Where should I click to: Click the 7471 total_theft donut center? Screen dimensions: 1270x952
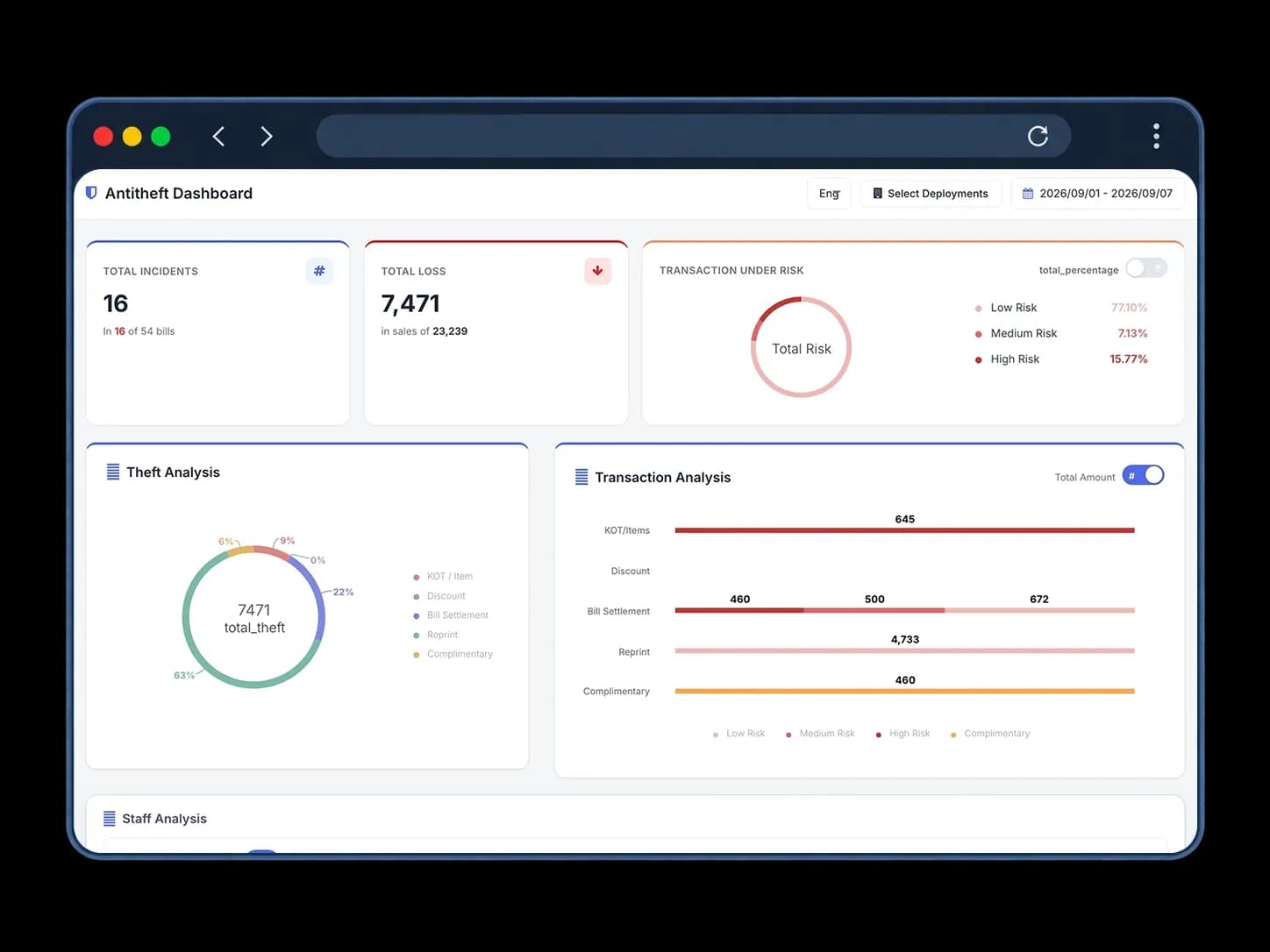(x=254, y=618)
